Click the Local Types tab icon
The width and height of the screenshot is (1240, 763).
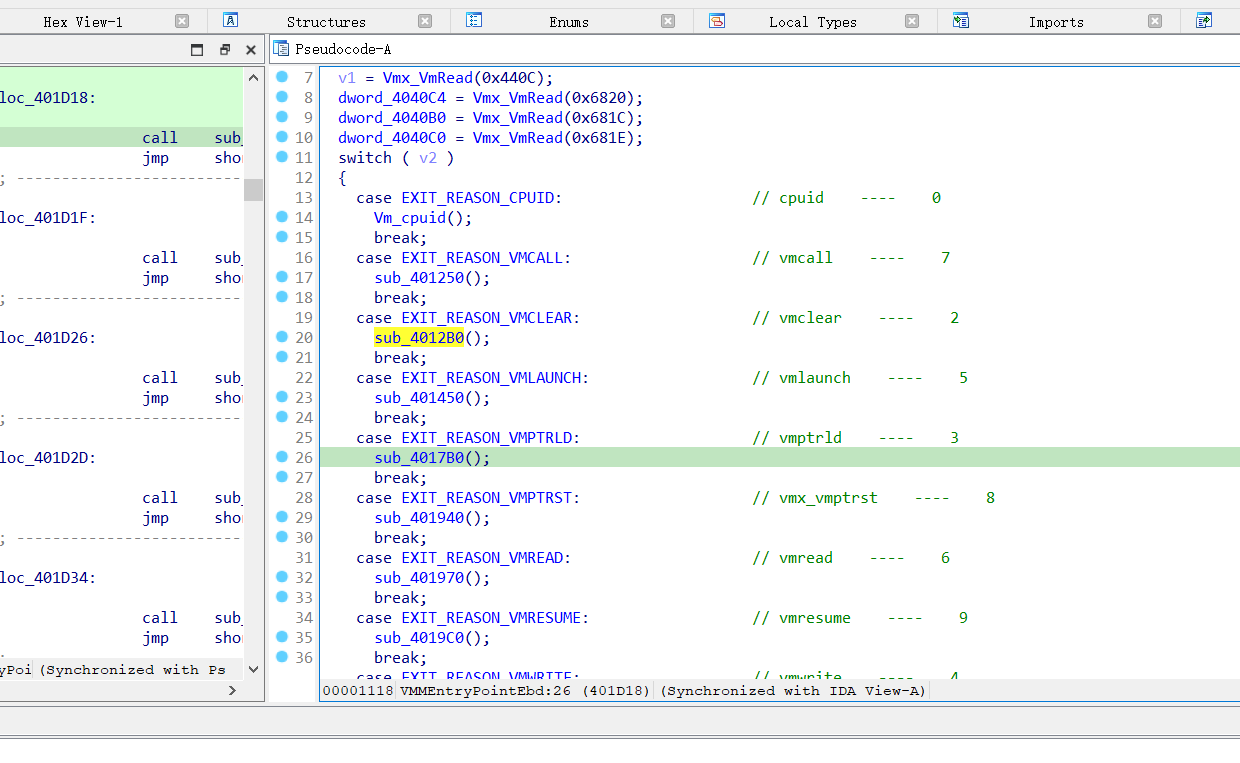click(x=717, y=20)
